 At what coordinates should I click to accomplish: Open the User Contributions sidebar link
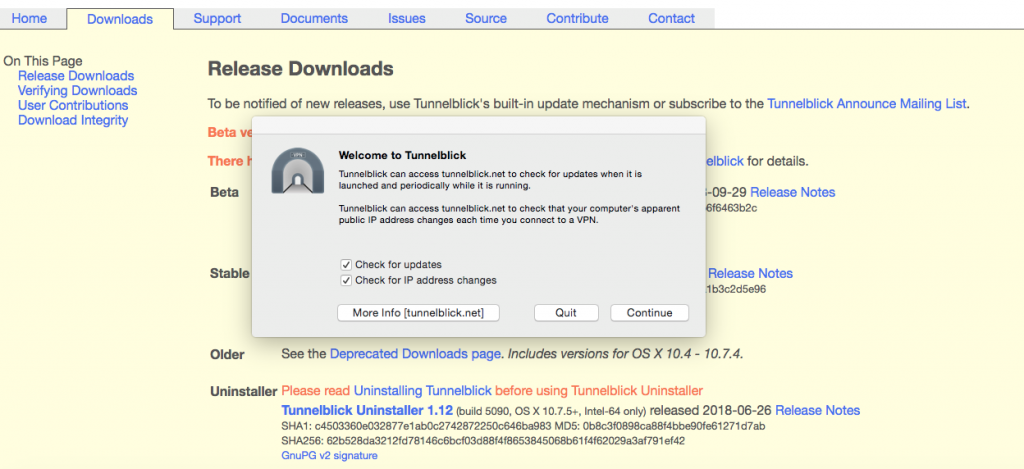click(x=72, y=105)
